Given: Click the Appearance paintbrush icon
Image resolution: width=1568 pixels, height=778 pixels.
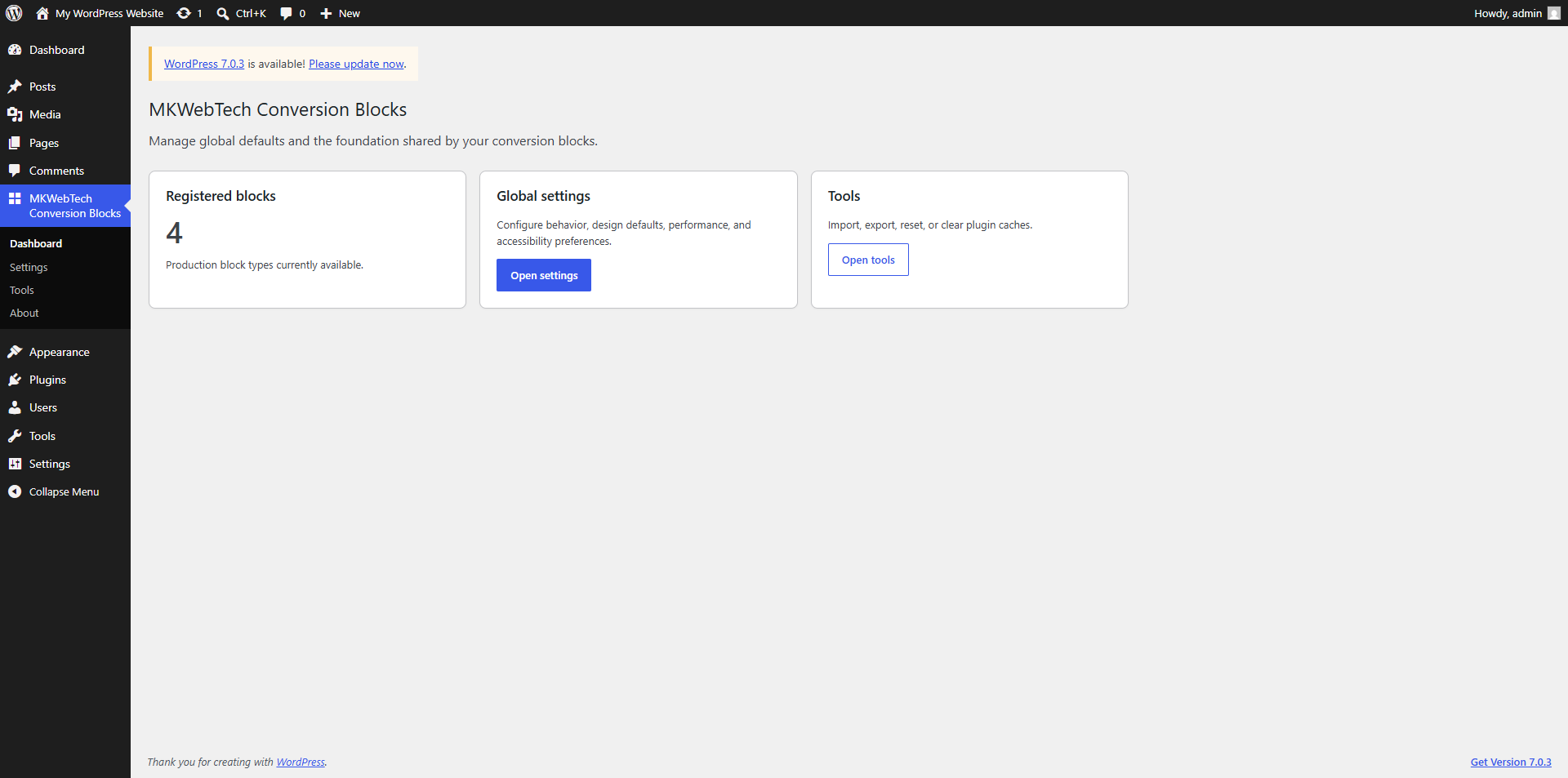Looking at the screenshot, I should 15,352.
